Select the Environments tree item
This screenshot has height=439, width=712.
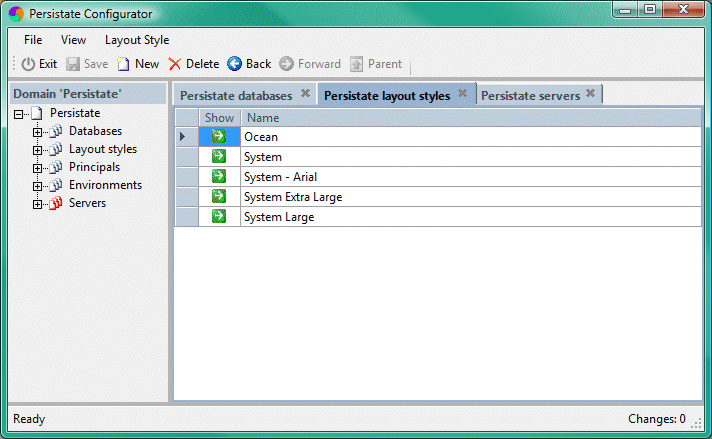105,185
